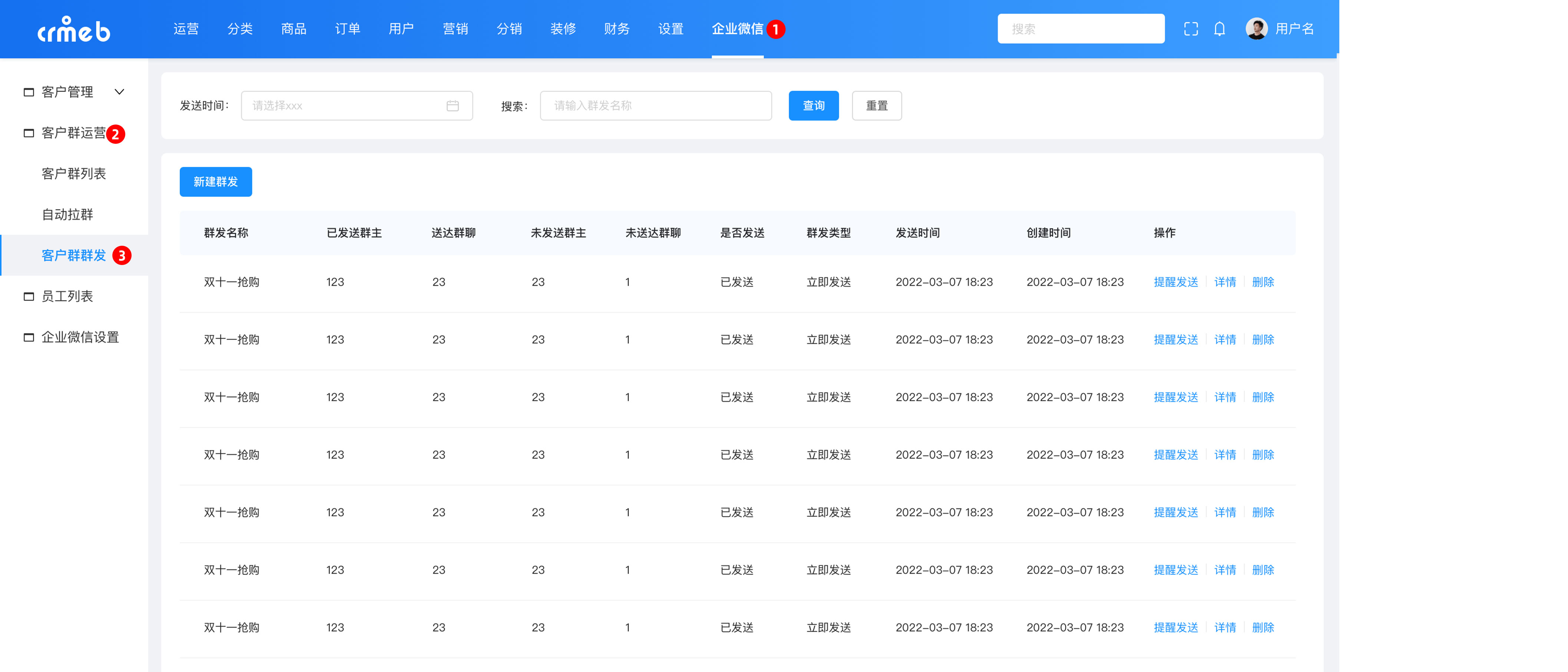Click 双十一抢购 name in first row
Image resolution: width=1568 pixels, height=672 pixels.
click(x=231, y=282)
